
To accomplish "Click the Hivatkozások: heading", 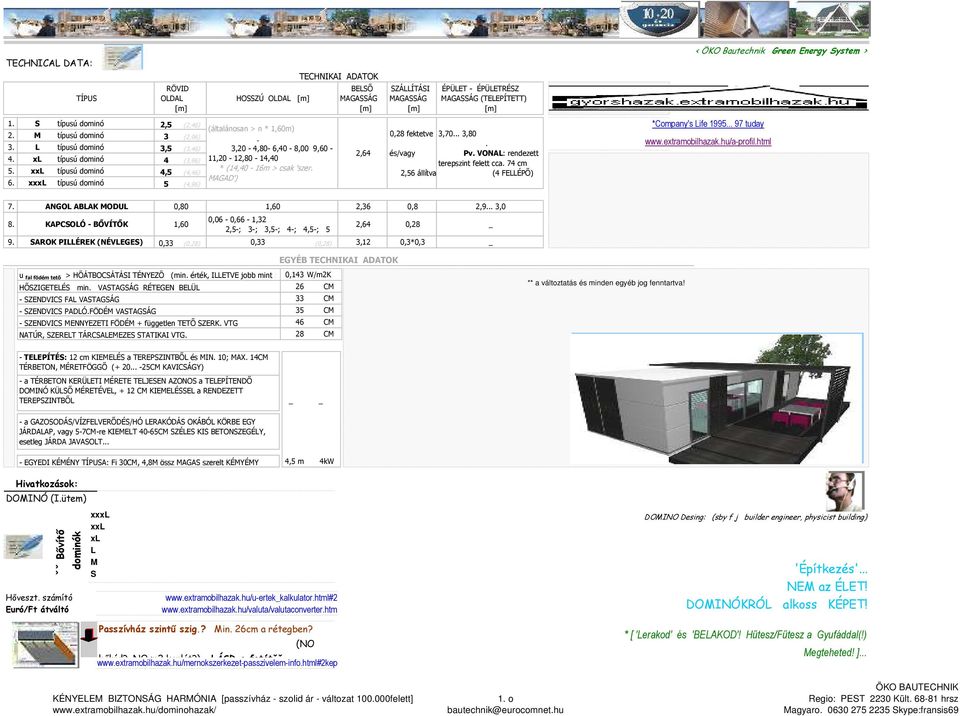I will 47,484.
